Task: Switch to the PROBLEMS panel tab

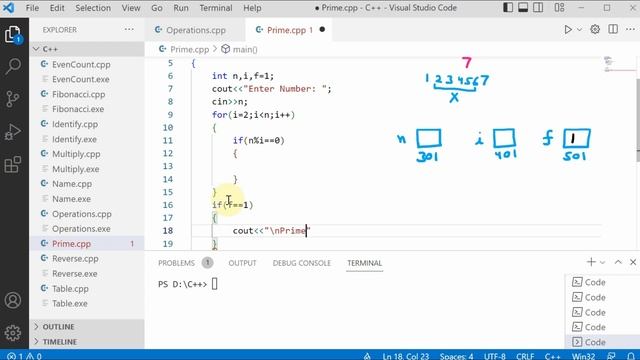Action: click(x=185, y=263)
